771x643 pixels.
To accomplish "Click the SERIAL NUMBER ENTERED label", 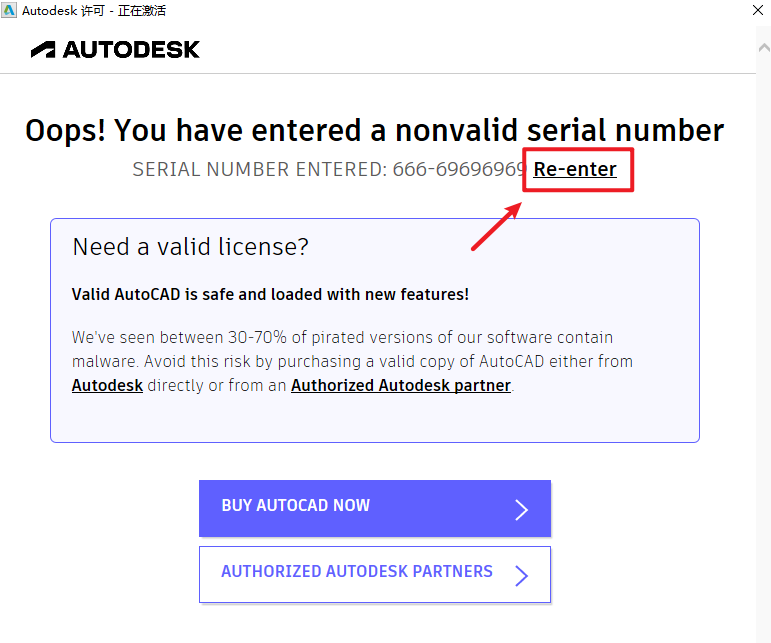I will [259, 169].
